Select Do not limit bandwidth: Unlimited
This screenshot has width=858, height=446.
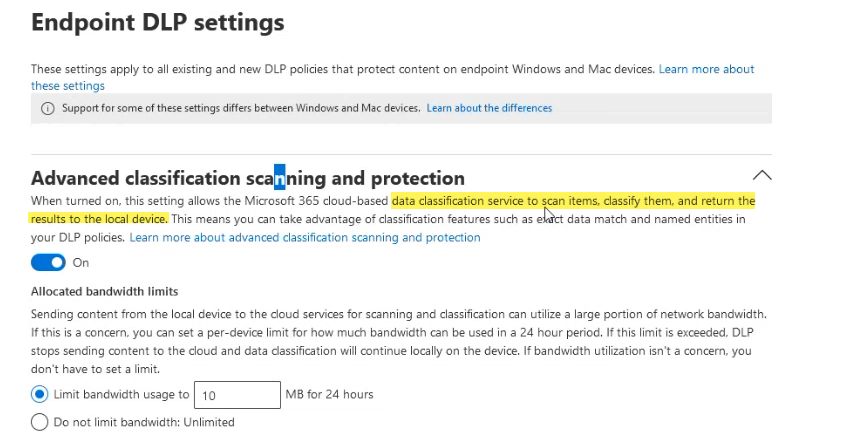(39, 422)
